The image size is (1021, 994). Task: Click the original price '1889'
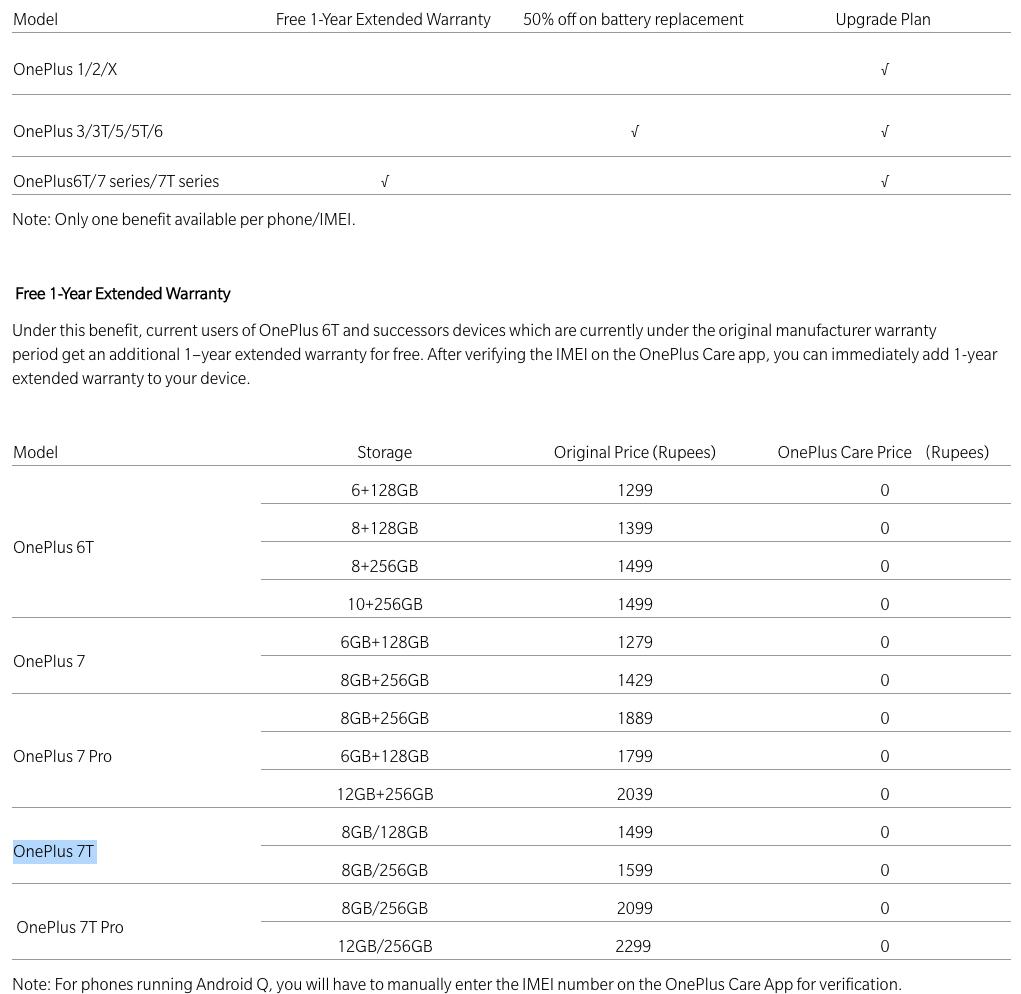(635, 718)
